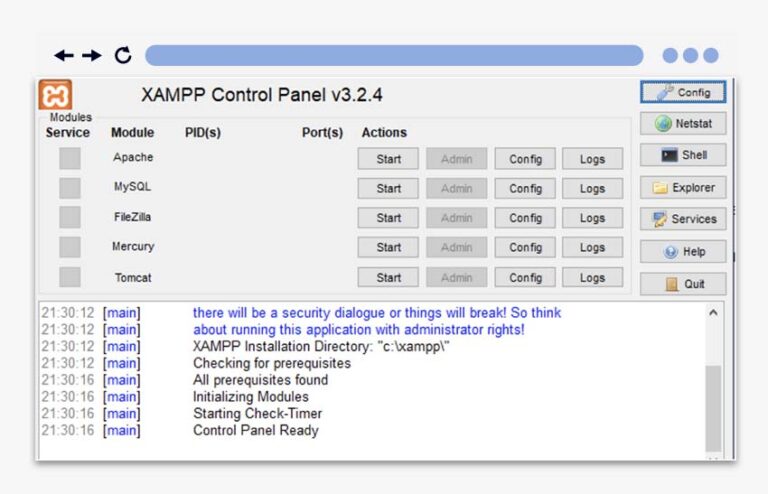Start the Apache module
The image size is (768, 494).
pyautogui.click(x=388, y=159)
